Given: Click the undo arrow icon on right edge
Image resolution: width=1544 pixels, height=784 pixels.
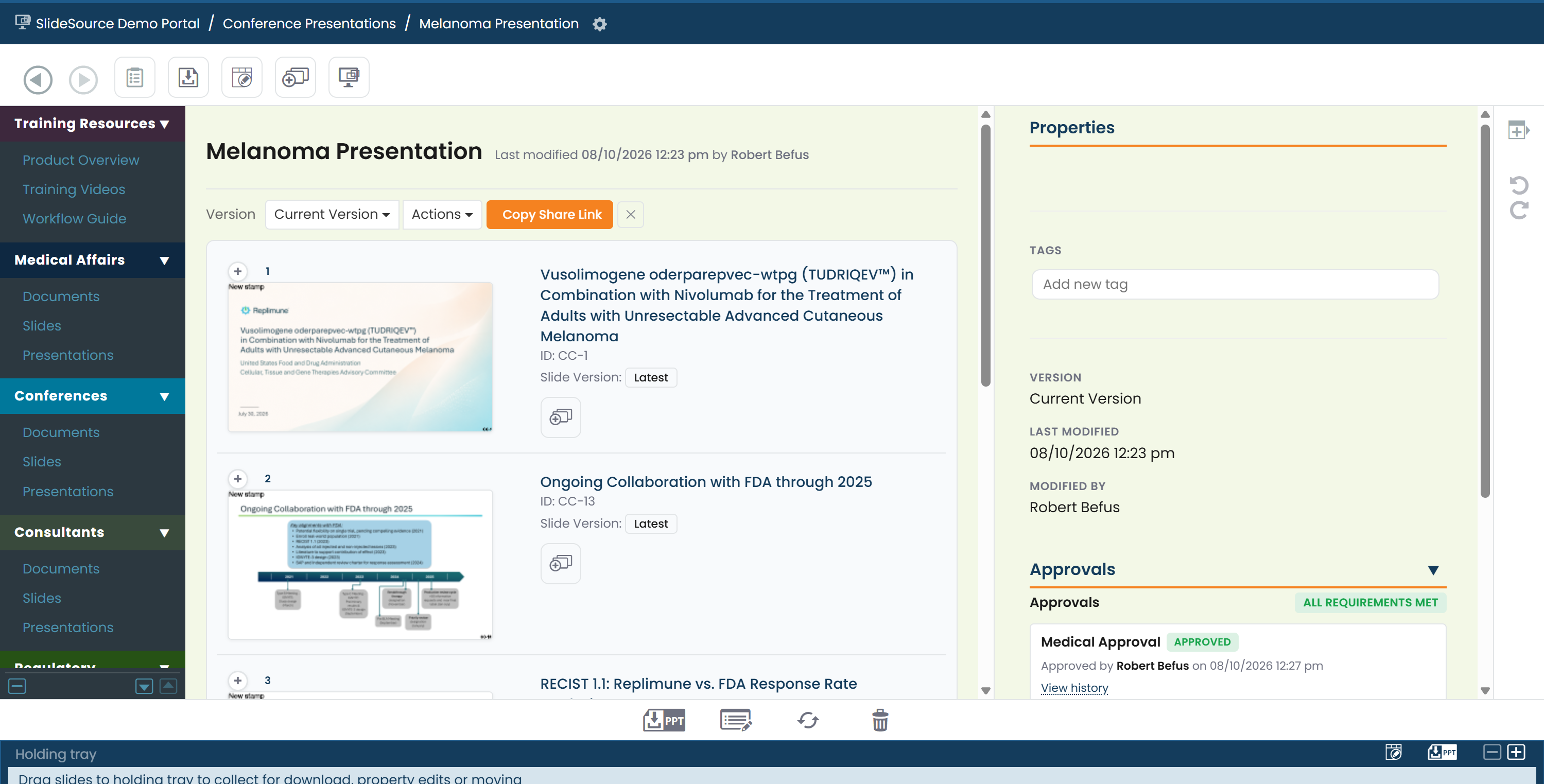Looking at the screenshot, I should pyautogui.click(x=1519, y=185).
